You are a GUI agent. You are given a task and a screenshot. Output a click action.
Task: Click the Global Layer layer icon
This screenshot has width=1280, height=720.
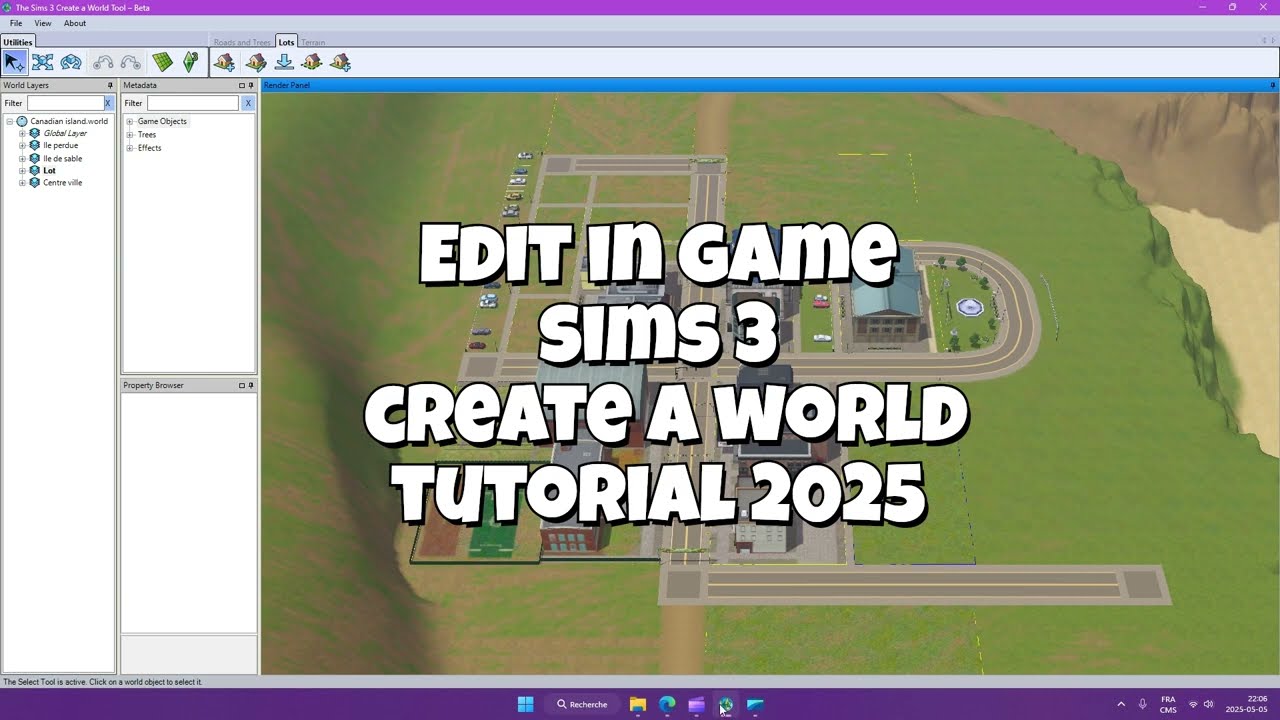click(35, 133)
